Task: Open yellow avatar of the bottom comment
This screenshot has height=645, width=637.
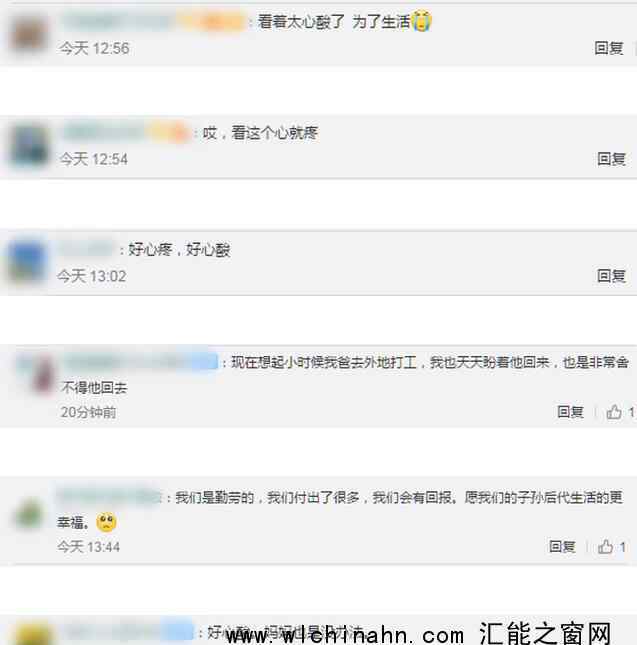Action: (34, 634)
